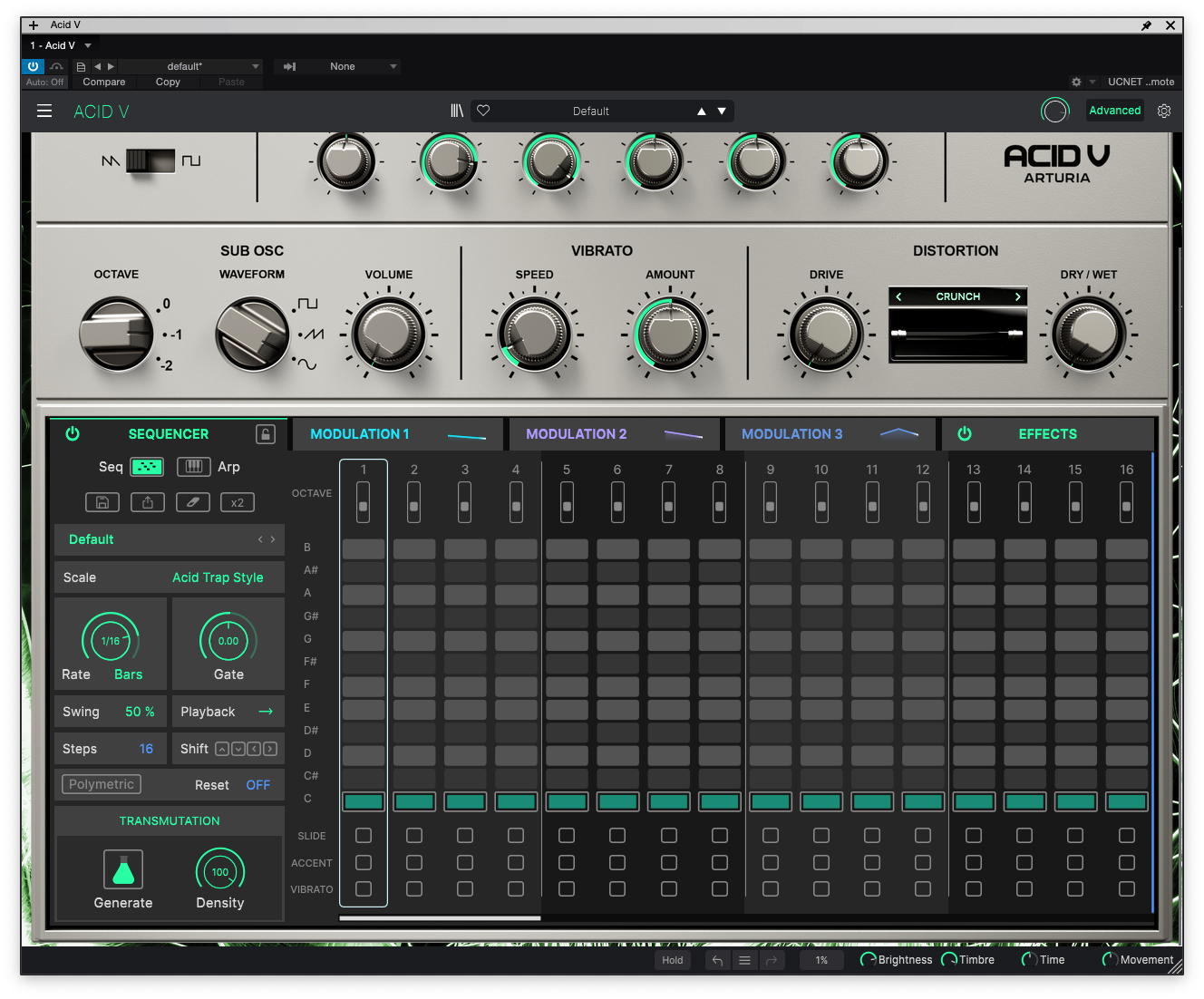Screen dimensions: 1204x999
Task: Open the 1 - Acid V track dropdown
Action: click(x=61, y=45)
